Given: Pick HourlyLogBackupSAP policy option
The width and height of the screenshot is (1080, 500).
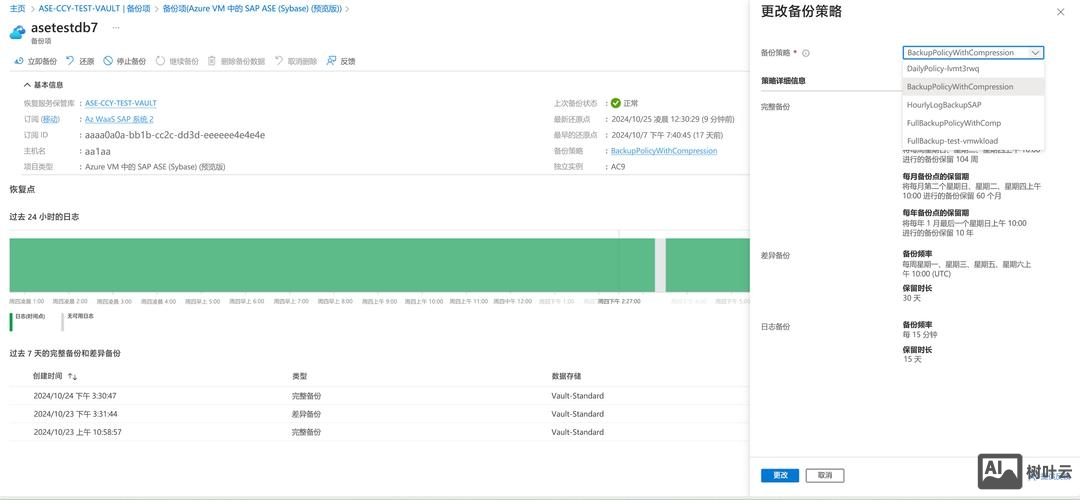Looking at the screenshot, I should click(x=973, y=105).
